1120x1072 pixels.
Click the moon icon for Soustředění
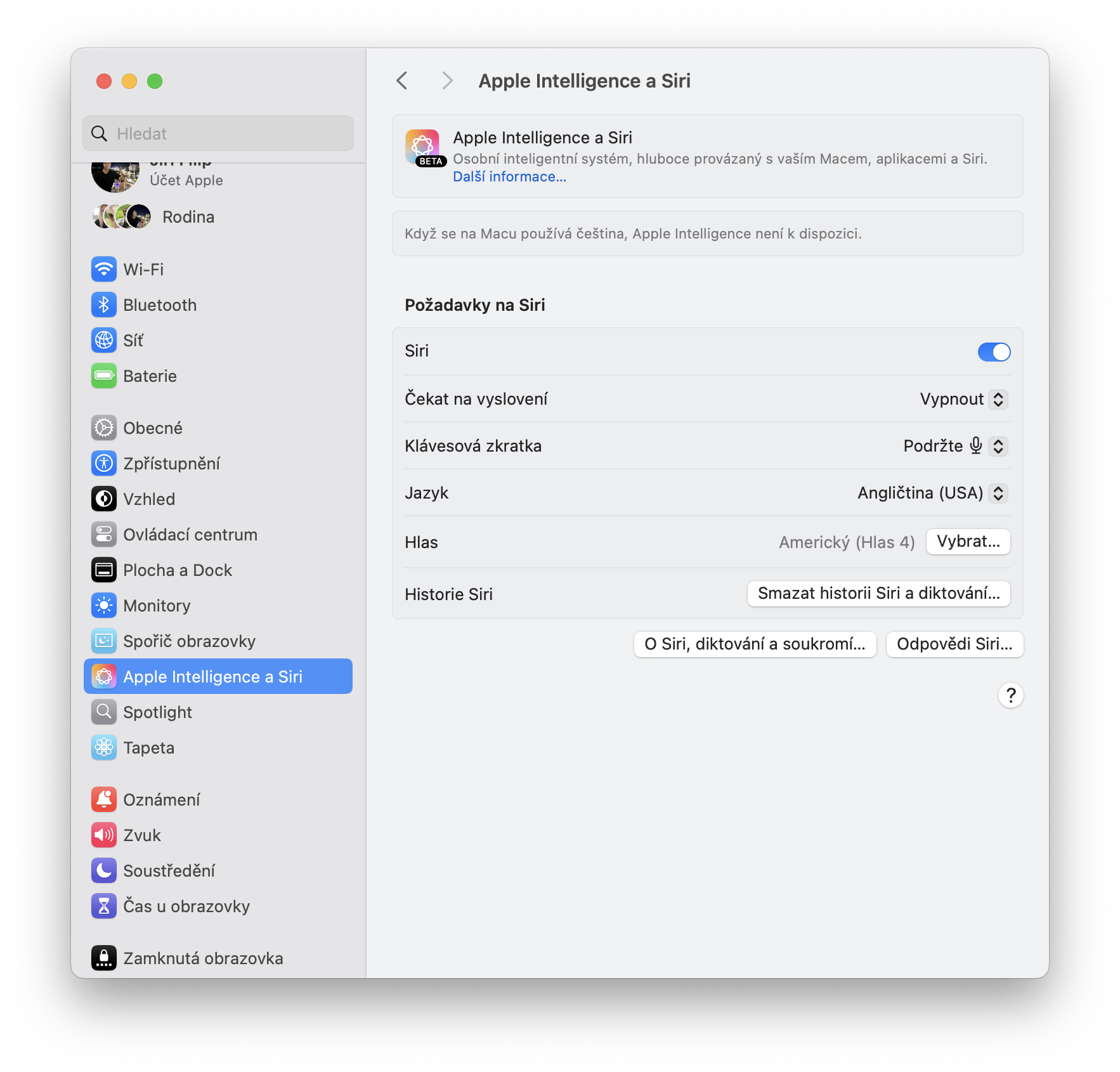tap(104, 871)
